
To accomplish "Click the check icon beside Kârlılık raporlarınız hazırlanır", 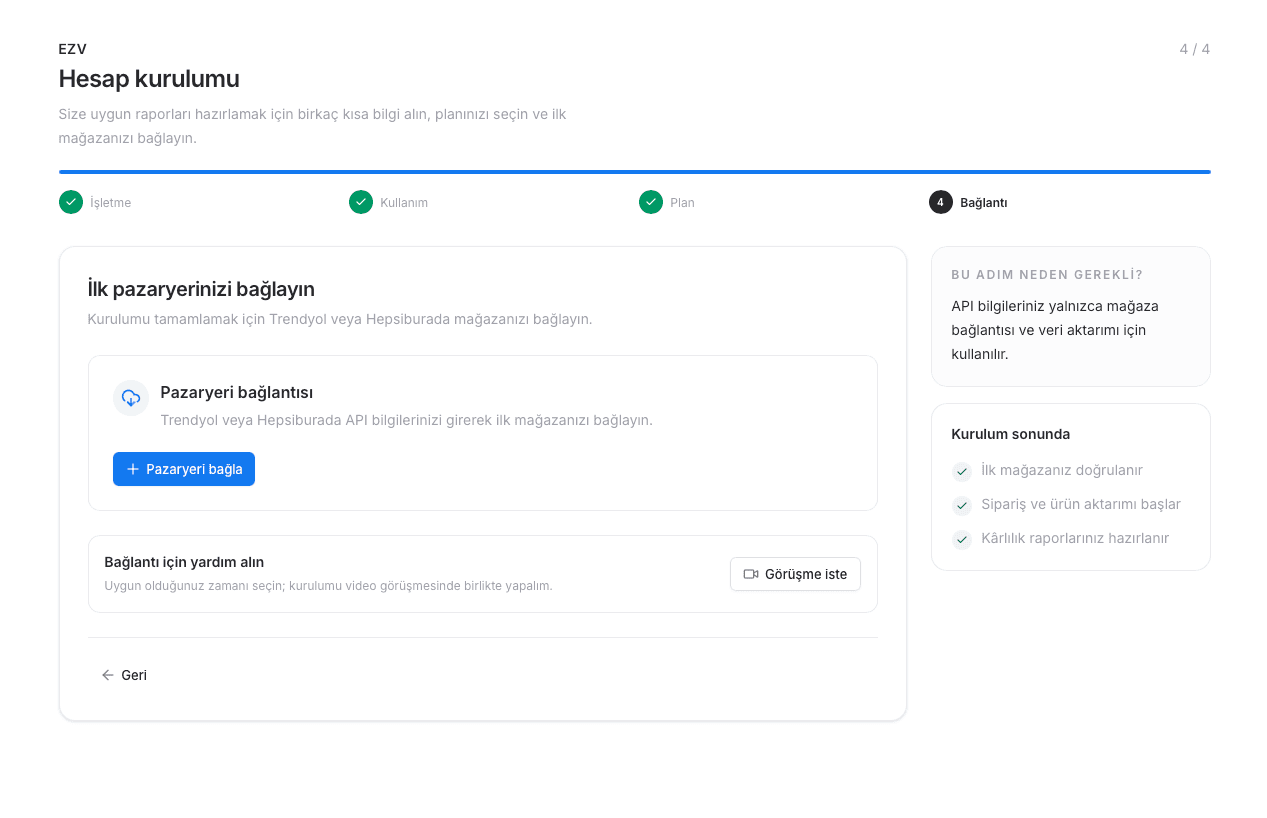I will coord(962,540).
